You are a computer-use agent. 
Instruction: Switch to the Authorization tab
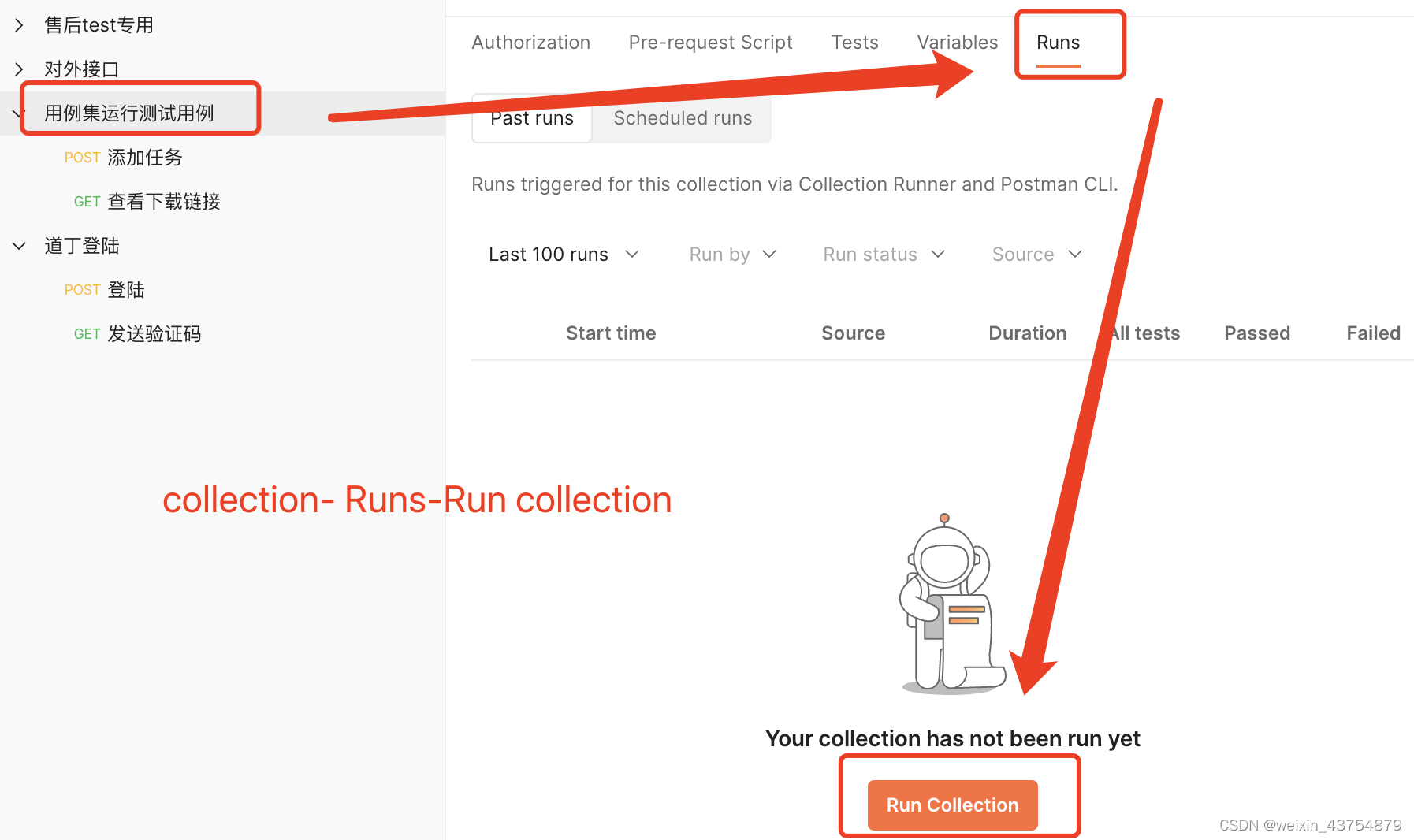click(x=531, y=43)
